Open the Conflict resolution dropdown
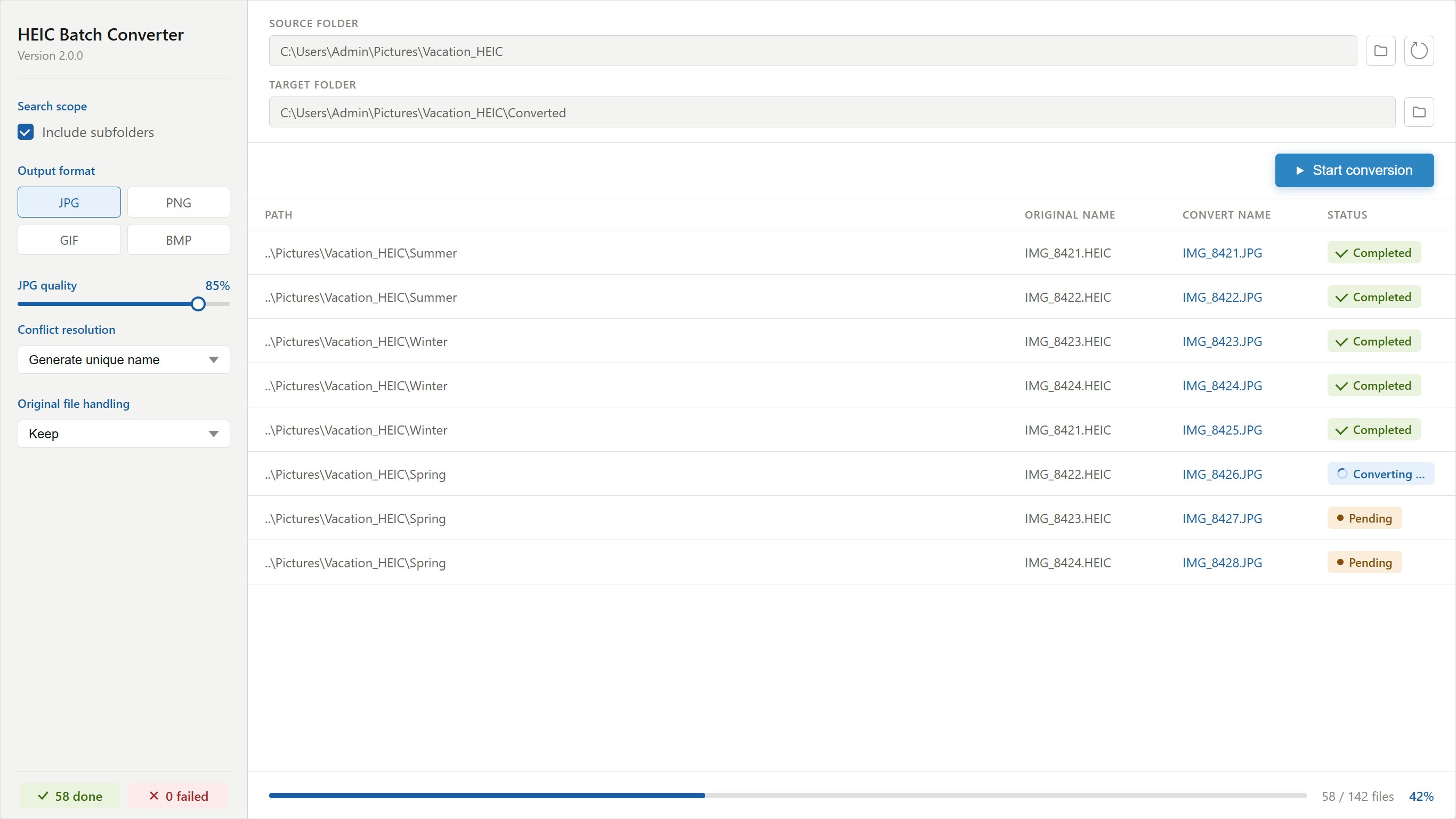Viewport: 1456px width, 819px height. 124,360
